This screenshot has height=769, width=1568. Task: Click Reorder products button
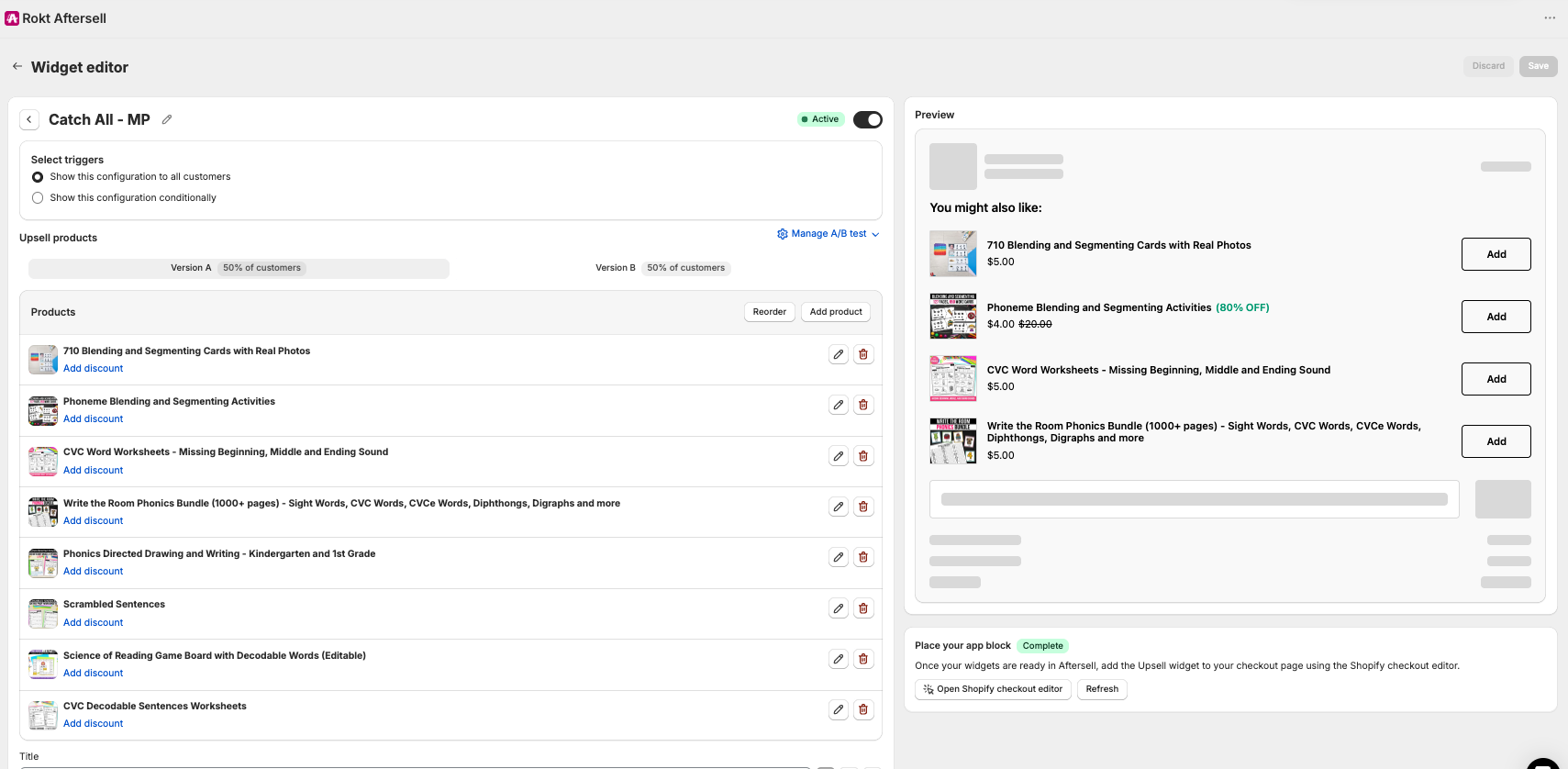point(770,312)
